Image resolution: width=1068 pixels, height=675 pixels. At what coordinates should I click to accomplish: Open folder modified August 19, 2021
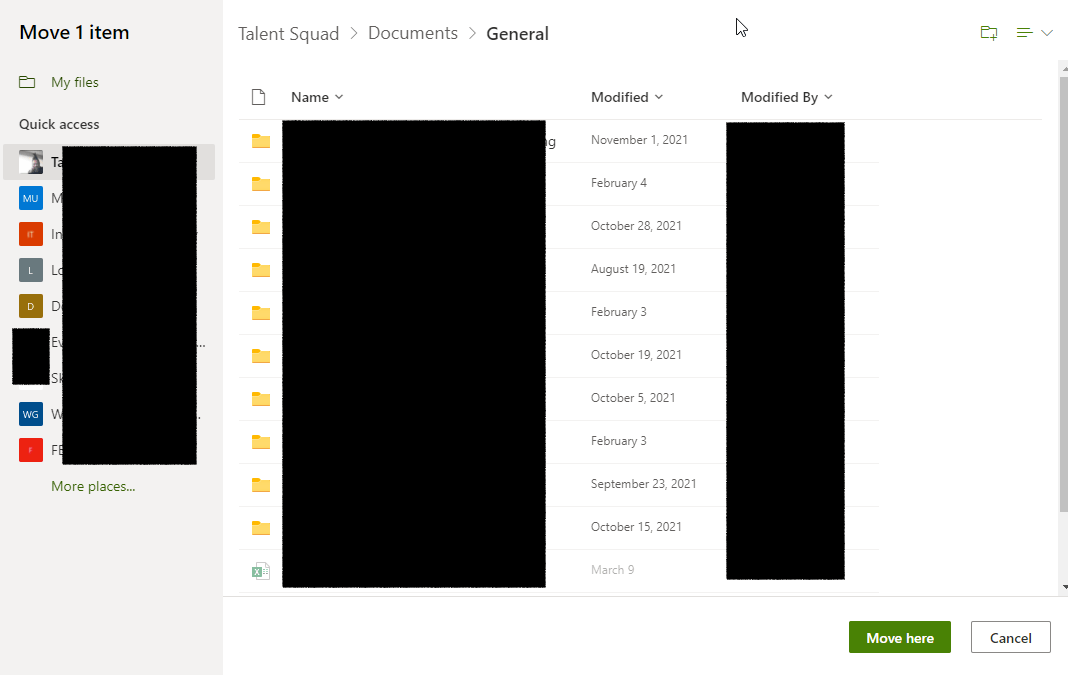pos(261,270)
